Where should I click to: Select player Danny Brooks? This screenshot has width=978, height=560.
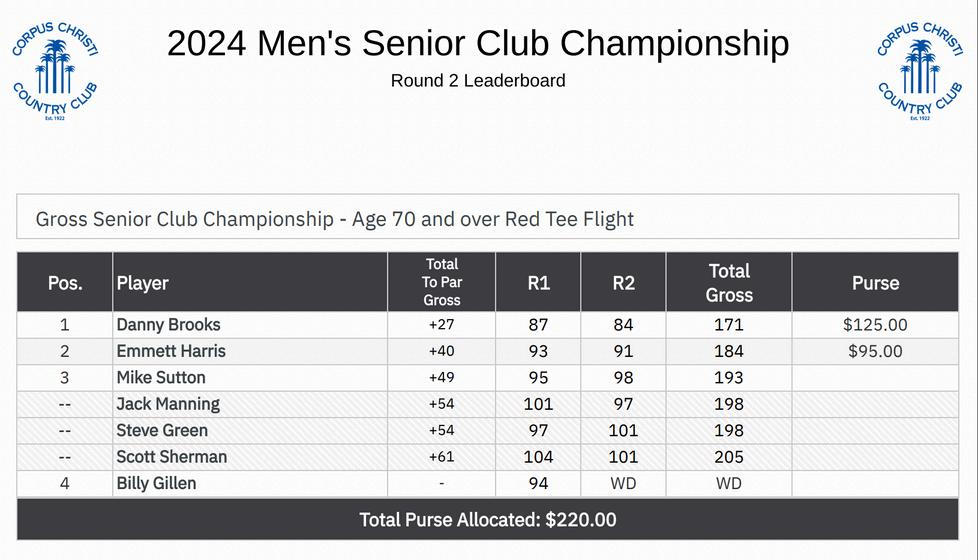[168, 325]
